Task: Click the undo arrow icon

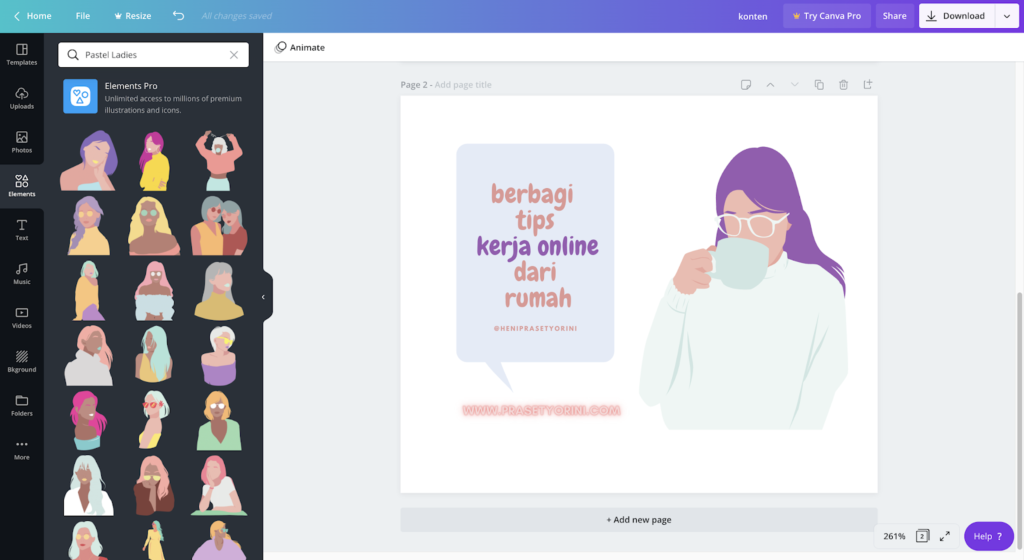Action: pos(178,16)
